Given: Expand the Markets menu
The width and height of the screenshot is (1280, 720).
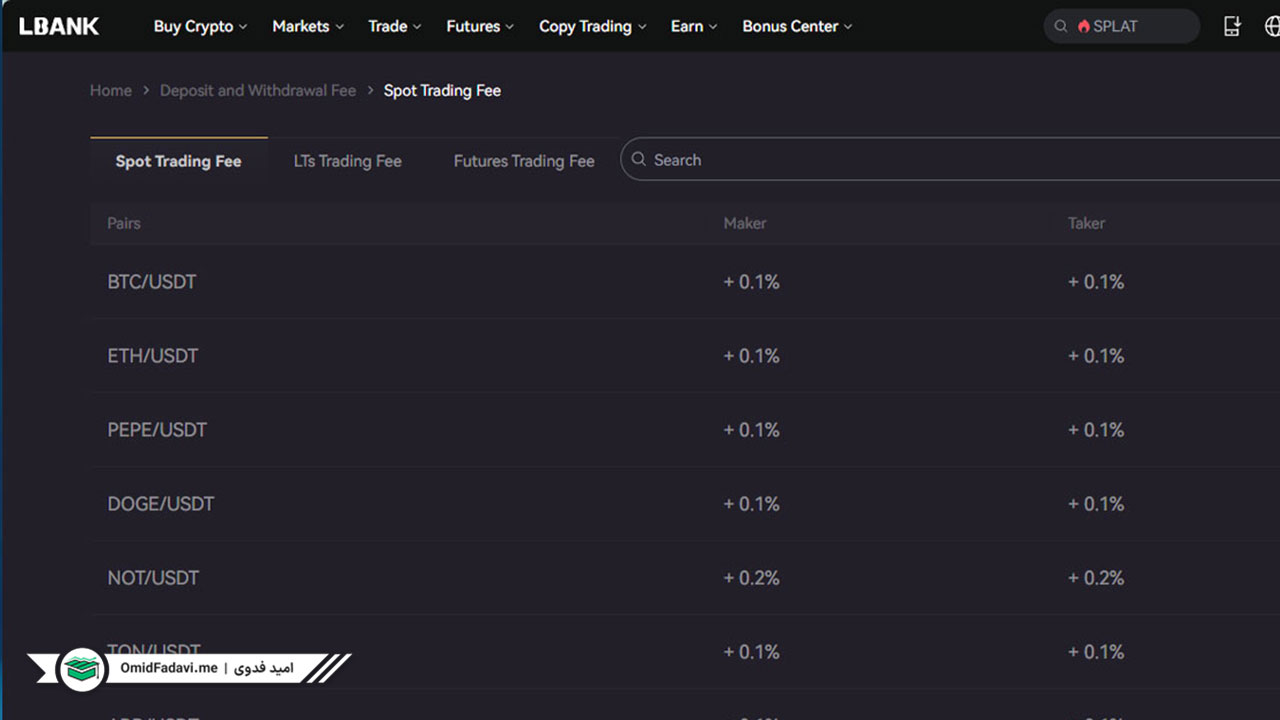Looking at the screenshot, I should point(308,27).
